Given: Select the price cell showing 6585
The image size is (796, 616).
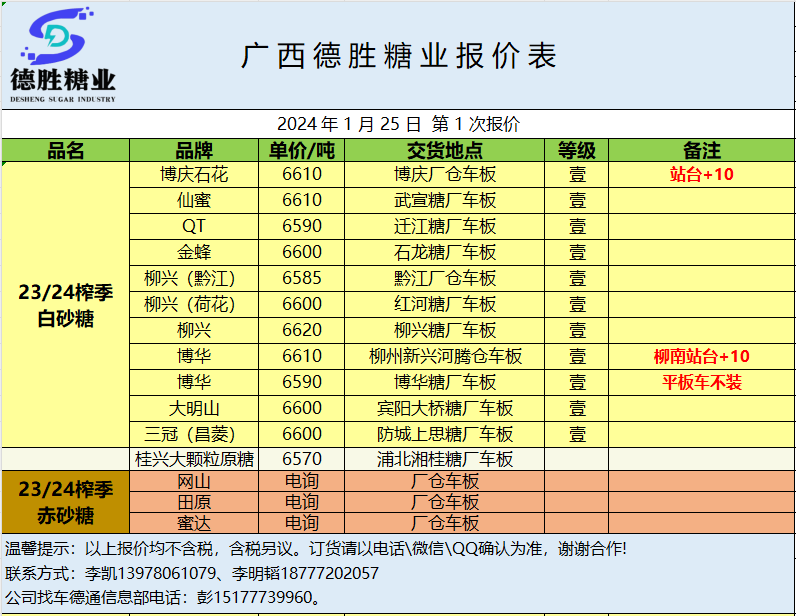Looking at the screenshot, I should 302,278.
